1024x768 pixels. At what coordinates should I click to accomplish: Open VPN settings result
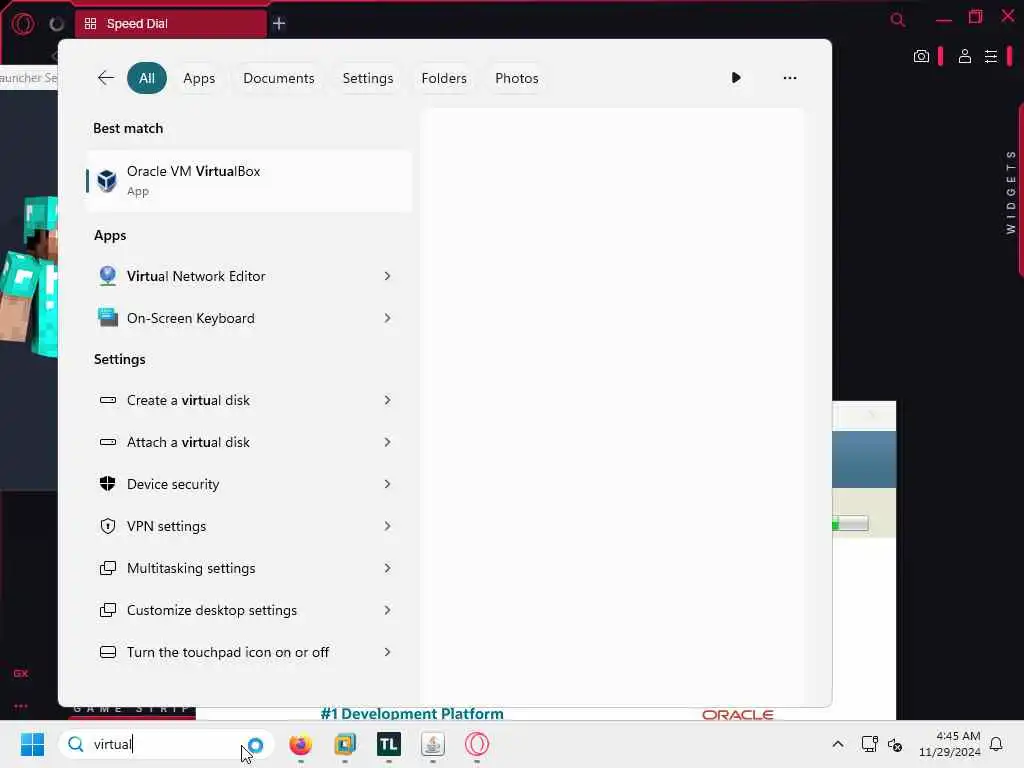click(249, 526)
